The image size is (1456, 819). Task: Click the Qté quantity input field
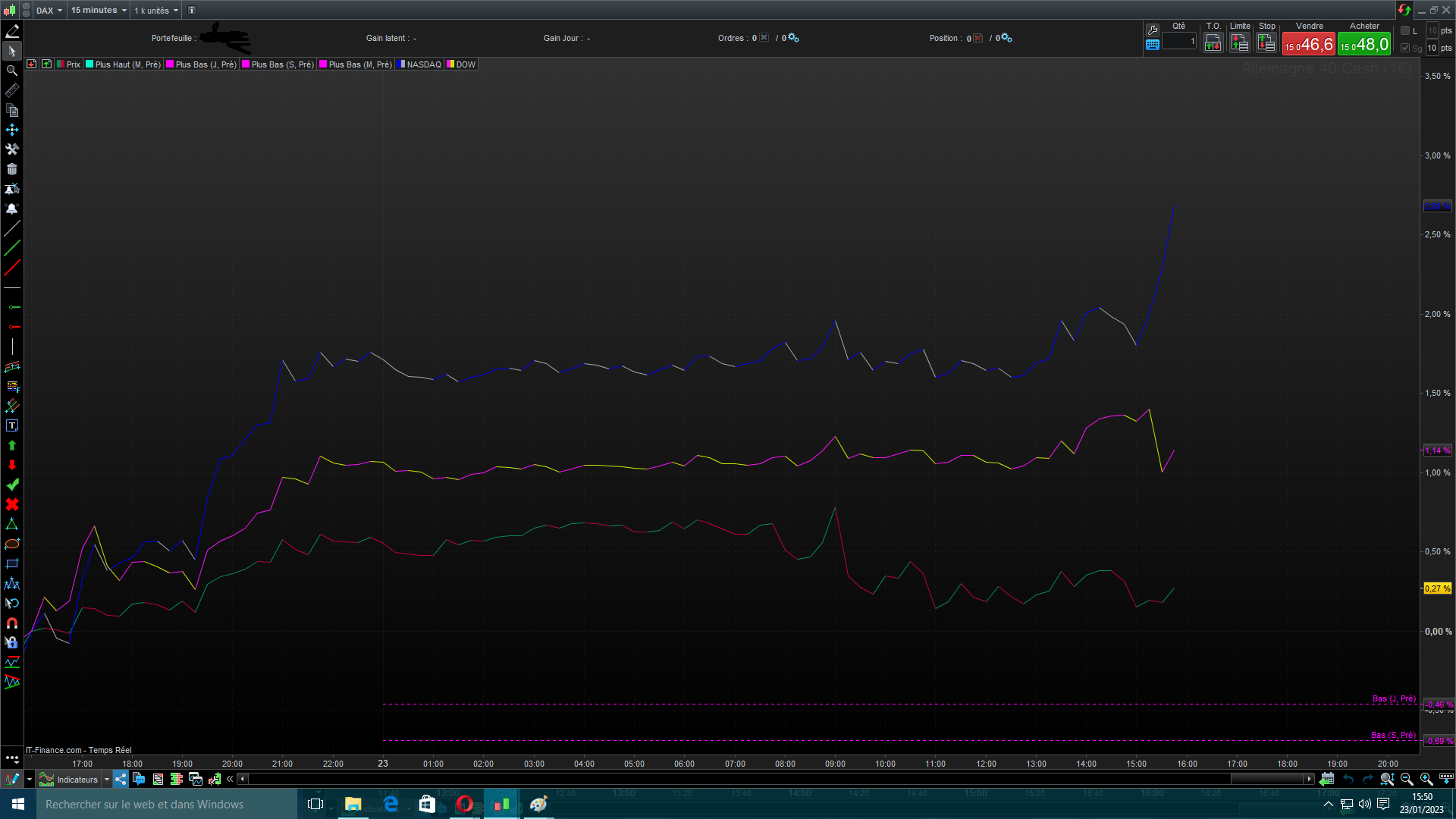click(x=1178, y=42)
